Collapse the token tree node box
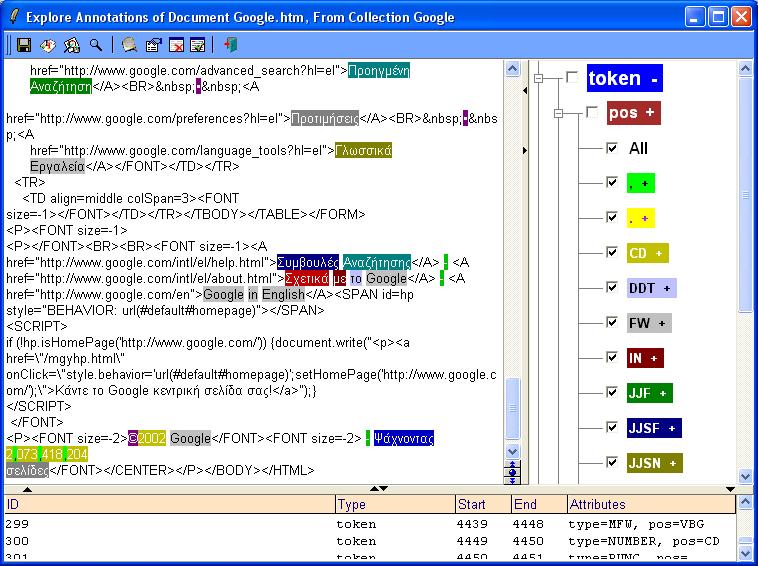 pos(539,78)
